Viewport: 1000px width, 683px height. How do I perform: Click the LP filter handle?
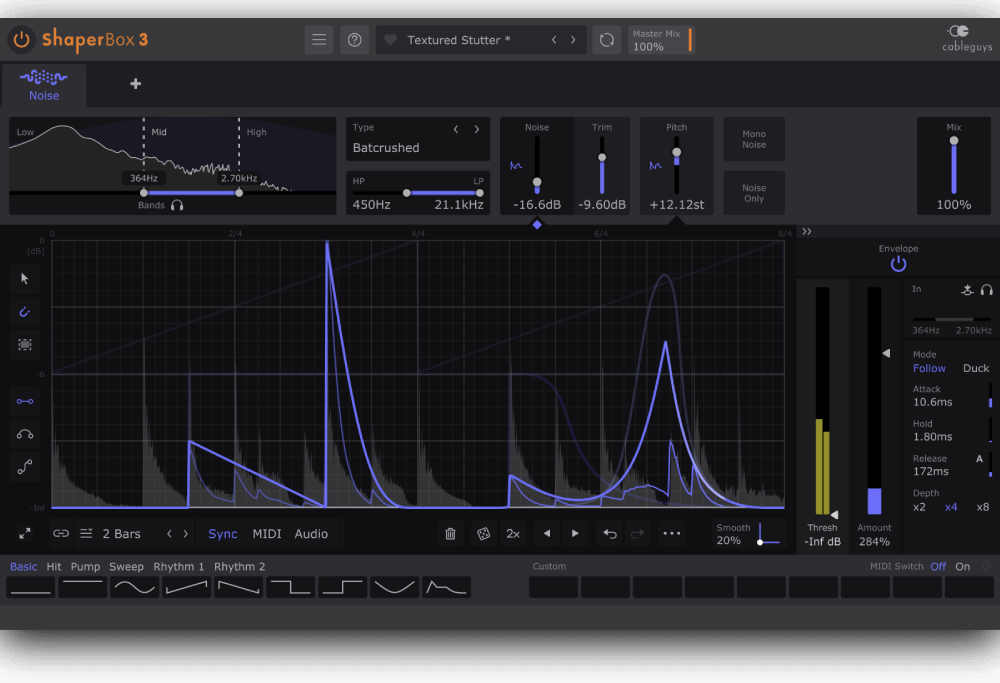tap(479, 193)
